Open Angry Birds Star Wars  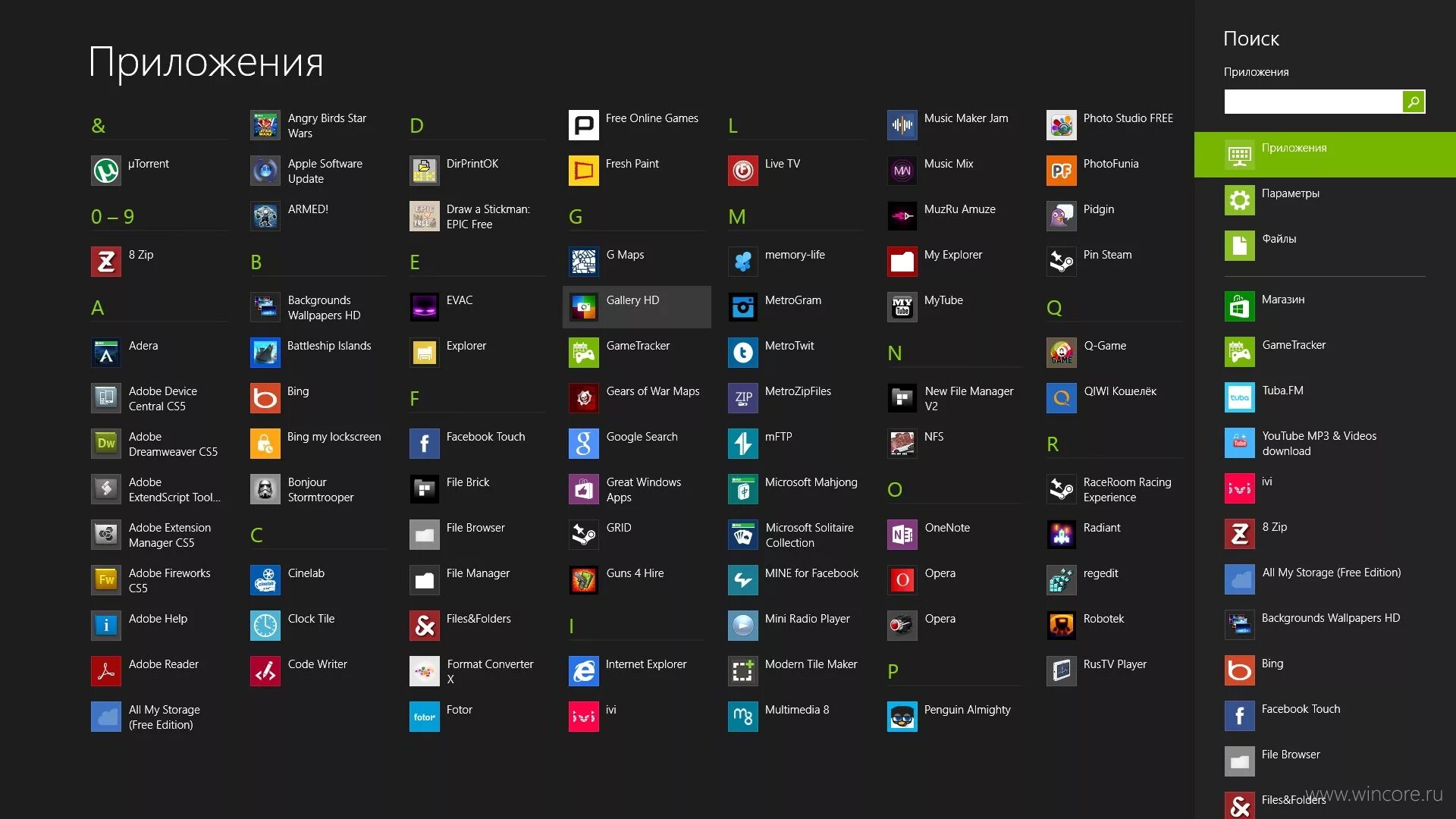[x=265, y=125]
